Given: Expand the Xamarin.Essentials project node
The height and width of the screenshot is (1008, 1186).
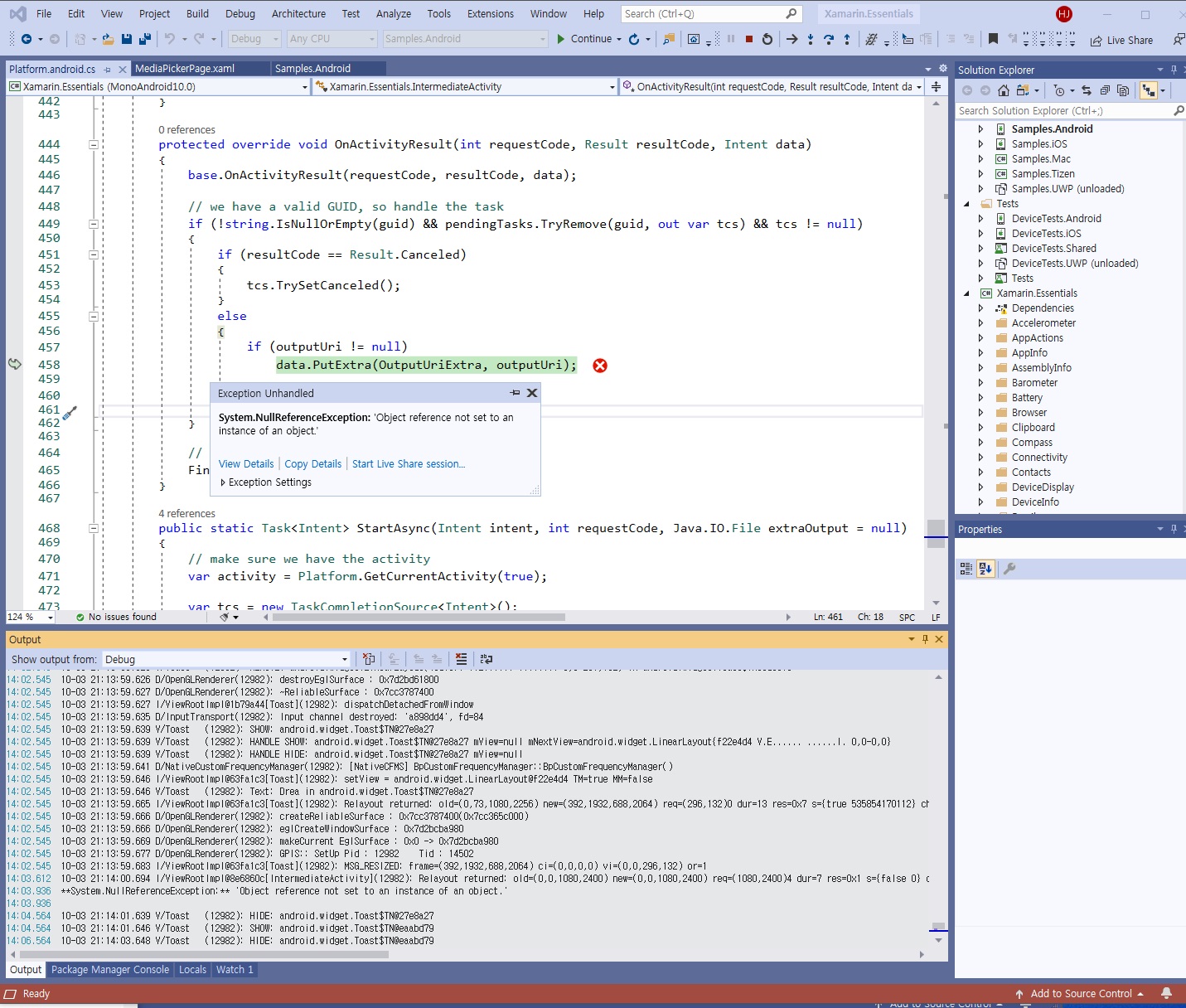Looking at the screenshot, I should tap(966, 293).
